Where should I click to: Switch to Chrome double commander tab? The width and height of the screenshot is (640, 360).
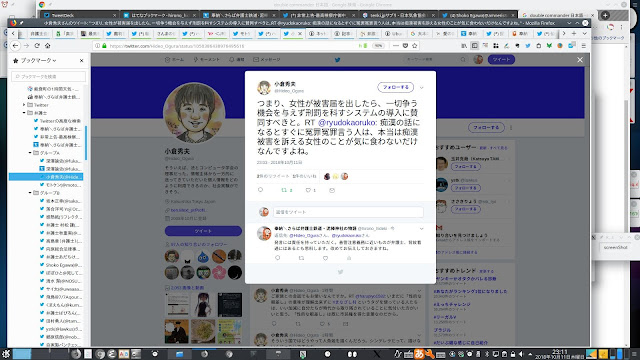(558, 15)
